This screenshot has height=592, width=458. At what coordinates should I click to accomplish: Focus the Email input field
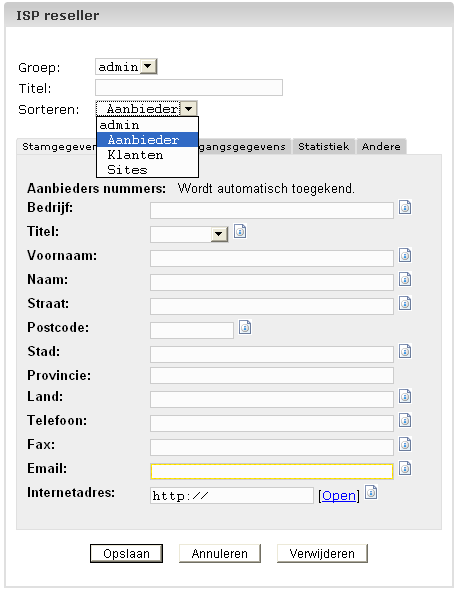[x=272, y=472]
